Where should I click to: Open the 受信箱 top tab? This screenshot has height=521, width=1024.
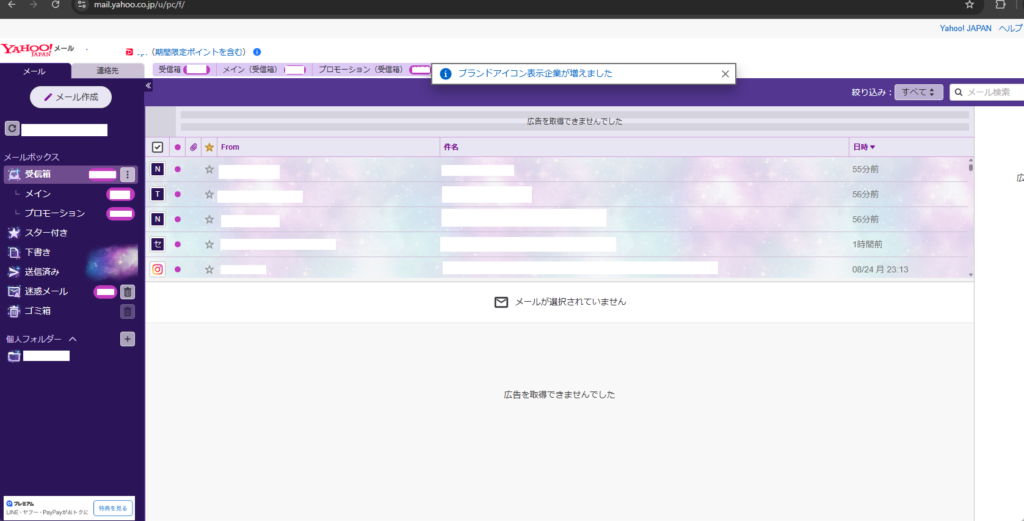[x=184, y=69]
